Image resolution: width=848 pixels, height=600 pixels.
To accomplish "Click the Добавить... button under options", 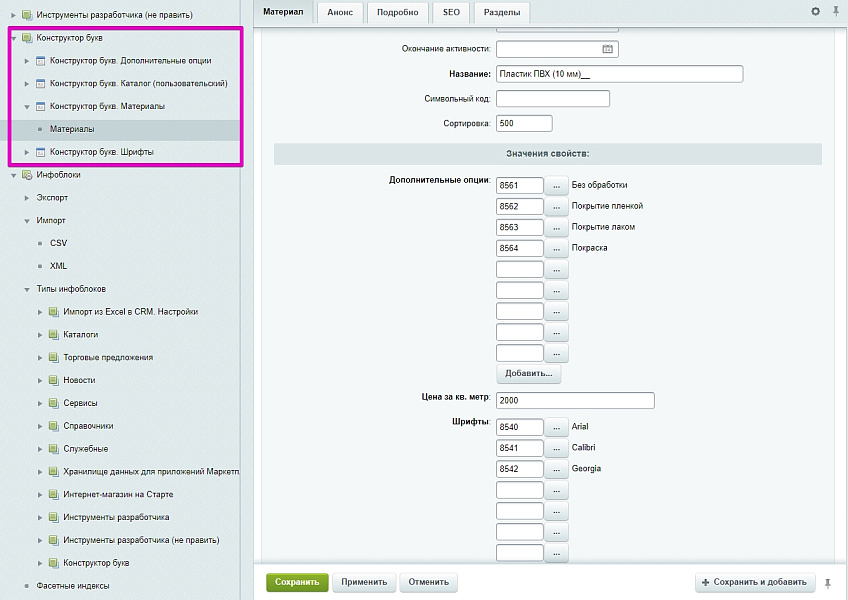I will pyautogui.click(x=528, y=373).
